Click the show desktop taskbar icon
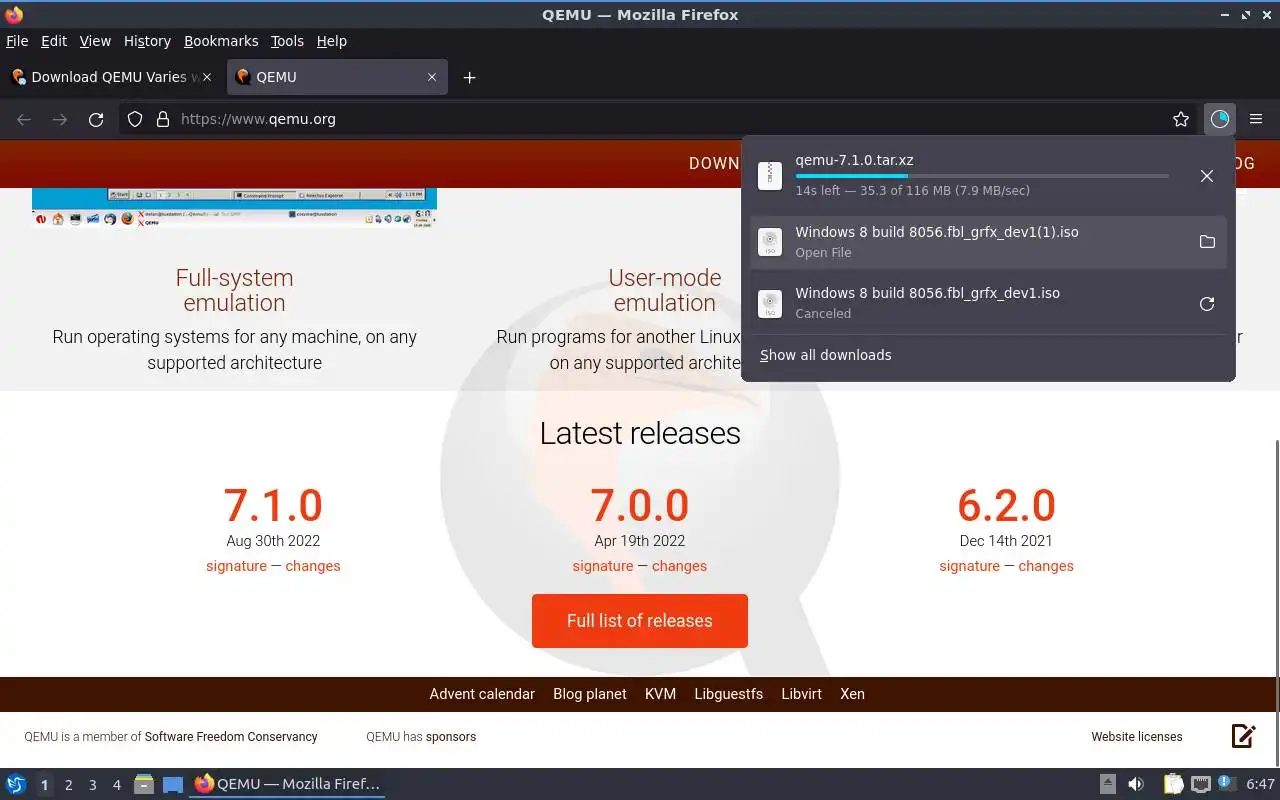 [173, 785]
